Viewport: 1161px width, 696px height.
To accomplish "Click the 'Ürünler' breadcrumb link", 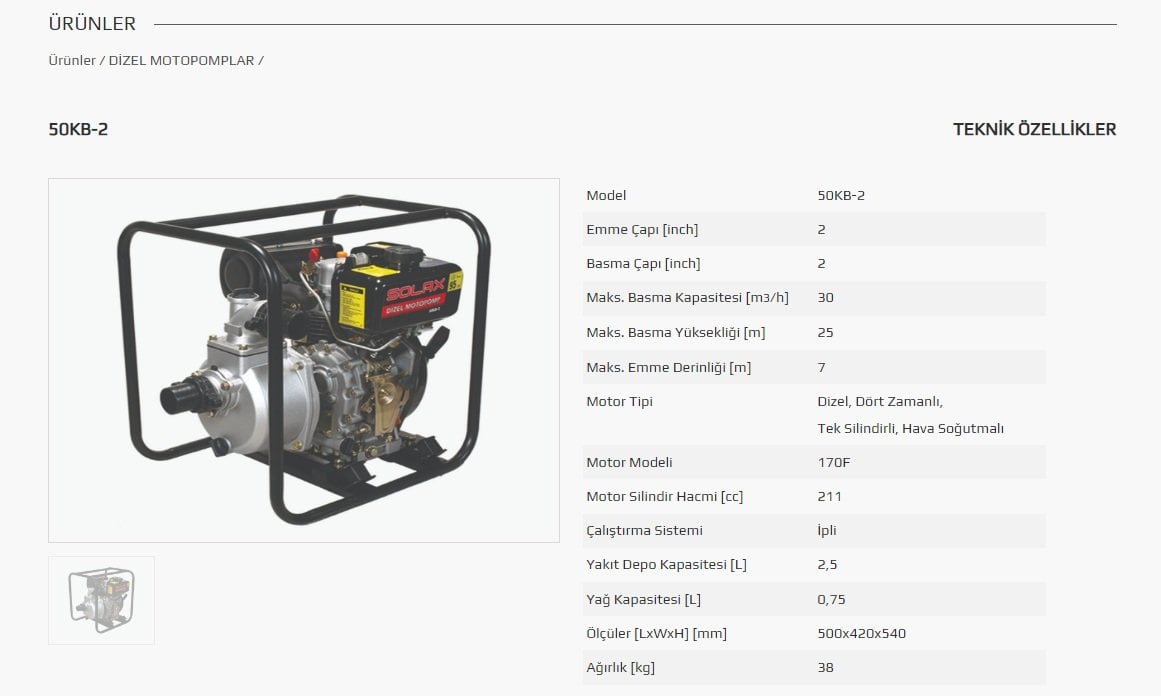I will pyautogui.click(x=71, y=60).
